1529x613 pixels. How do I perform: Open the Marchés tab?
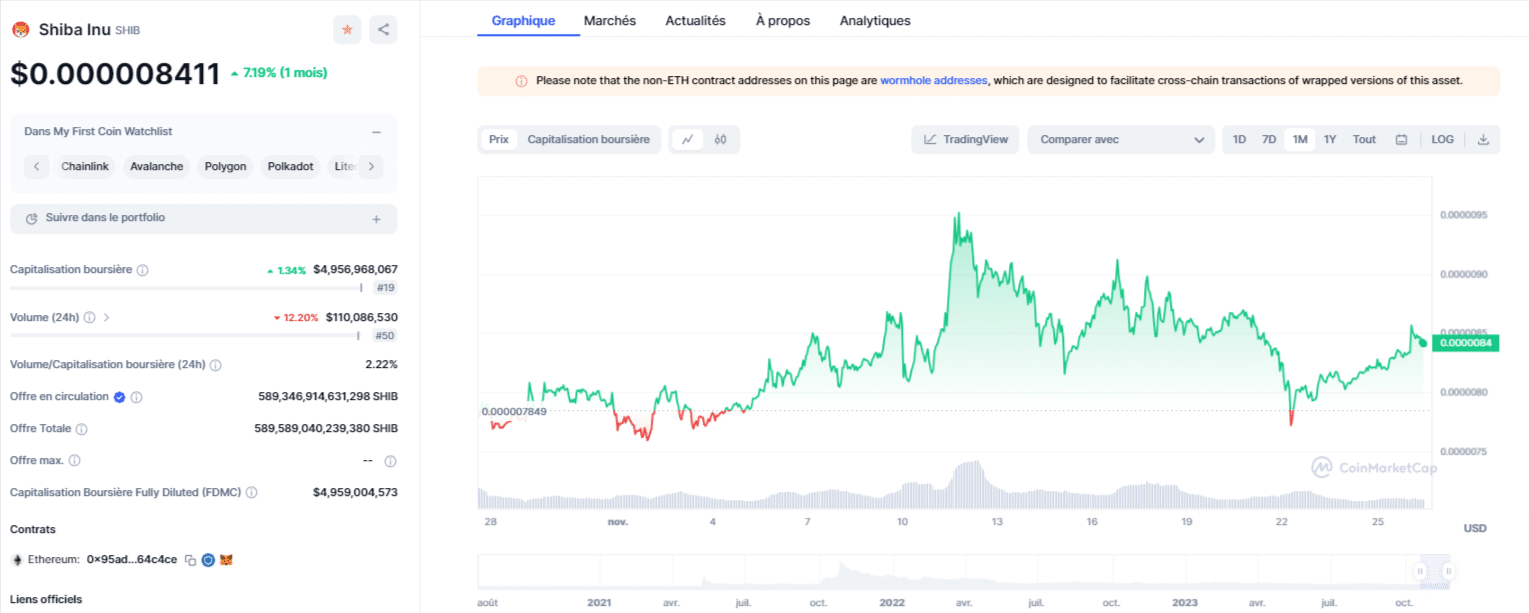[x=610, y=21]
